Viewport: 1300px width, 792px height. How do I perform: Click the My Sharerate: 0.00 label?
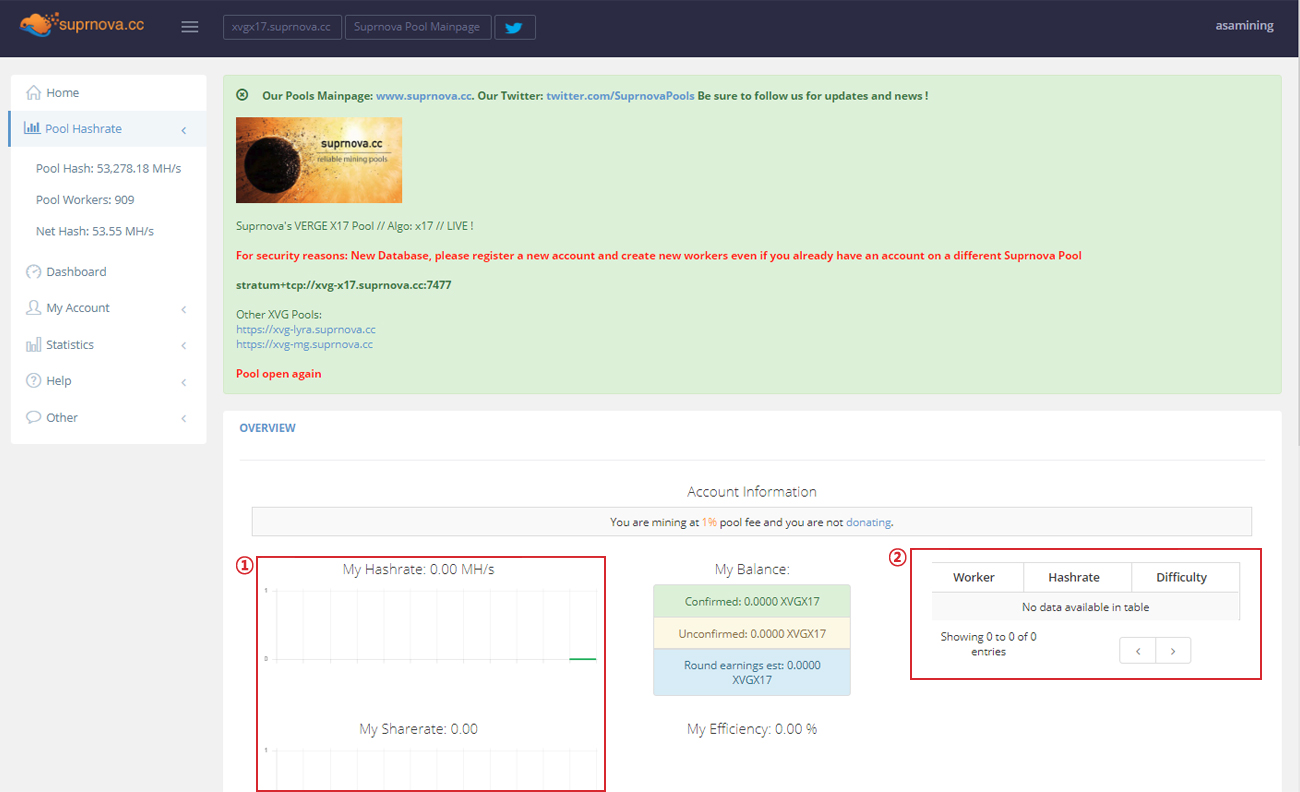pyautogui.click(x=418, y=729)
